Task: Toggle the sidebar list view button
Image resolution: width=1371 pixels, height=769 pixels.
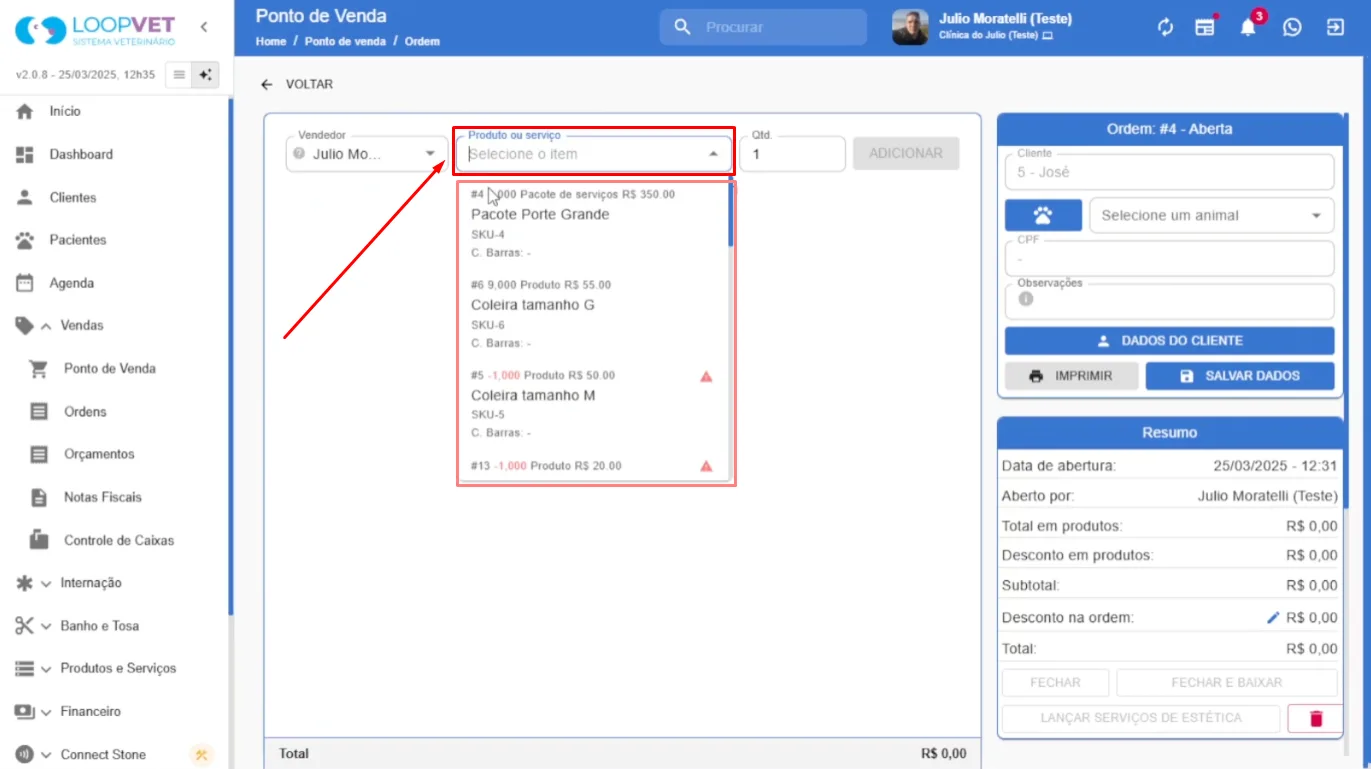Action: coord(179,75)
